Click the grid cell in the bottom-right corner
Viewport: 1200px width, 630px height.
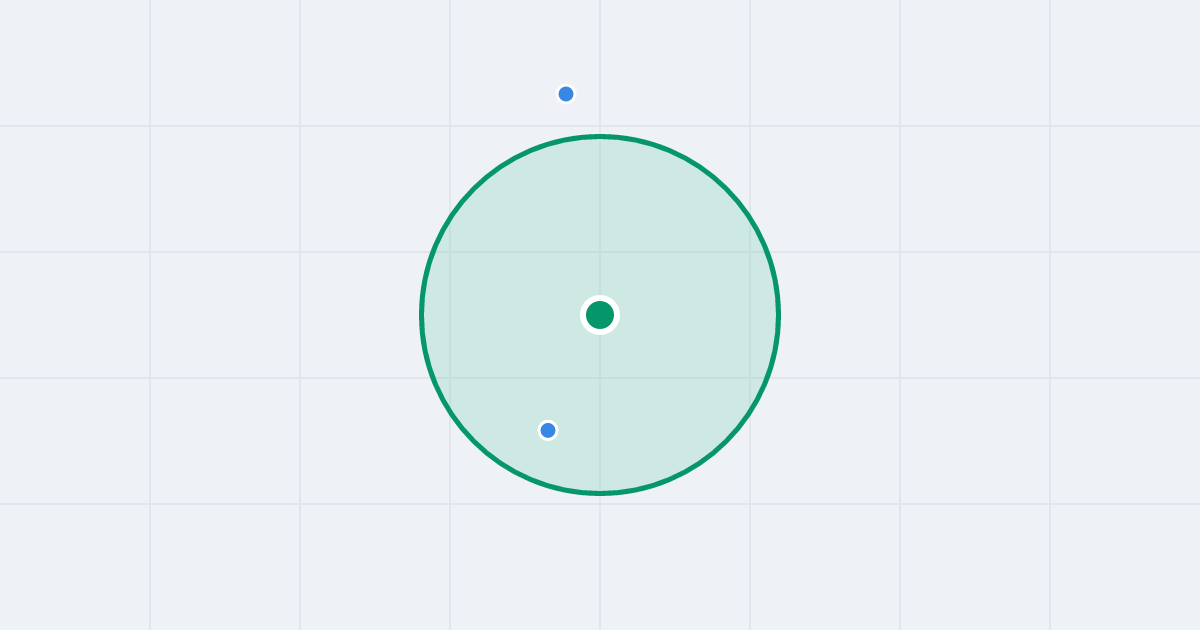click(x=1125, y=567)
